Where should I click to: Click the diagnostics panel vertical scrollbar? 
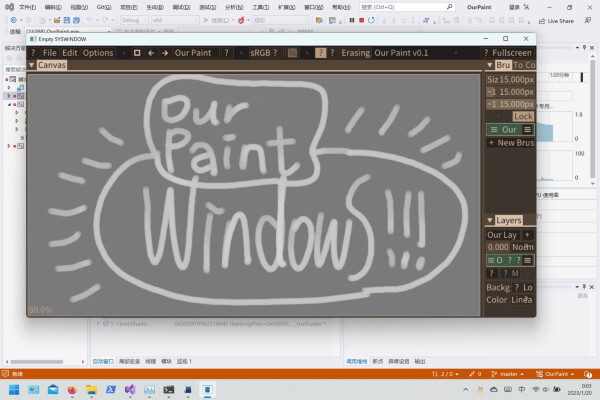pos(592,121)
